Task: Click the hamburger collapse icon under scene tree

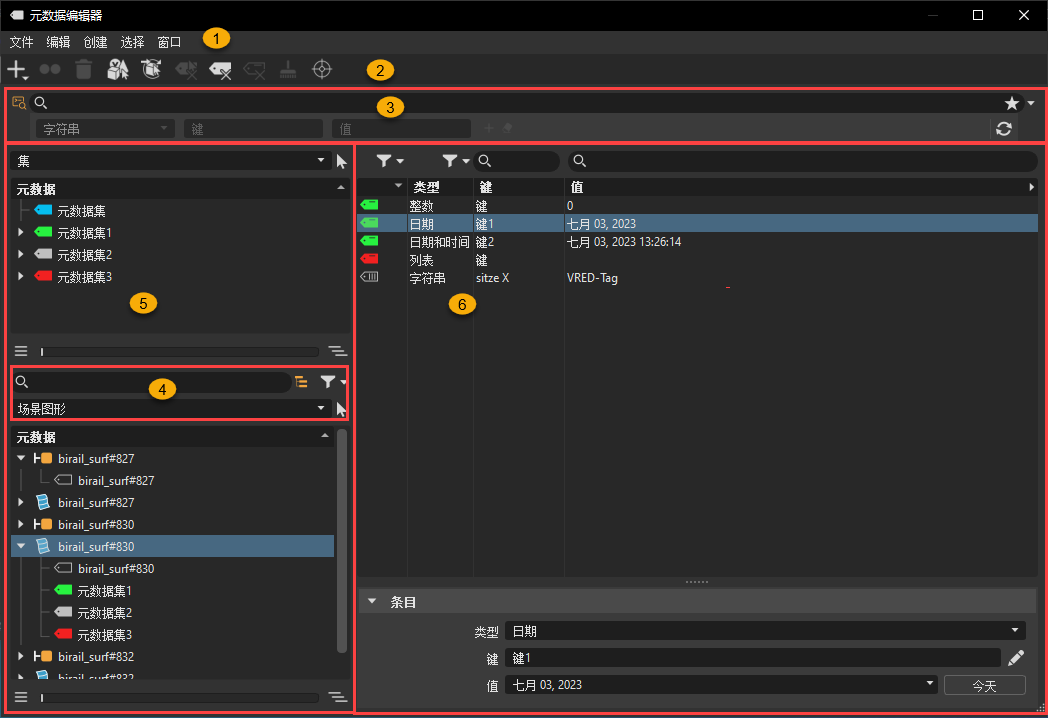Action: click(x=21, y=697)
